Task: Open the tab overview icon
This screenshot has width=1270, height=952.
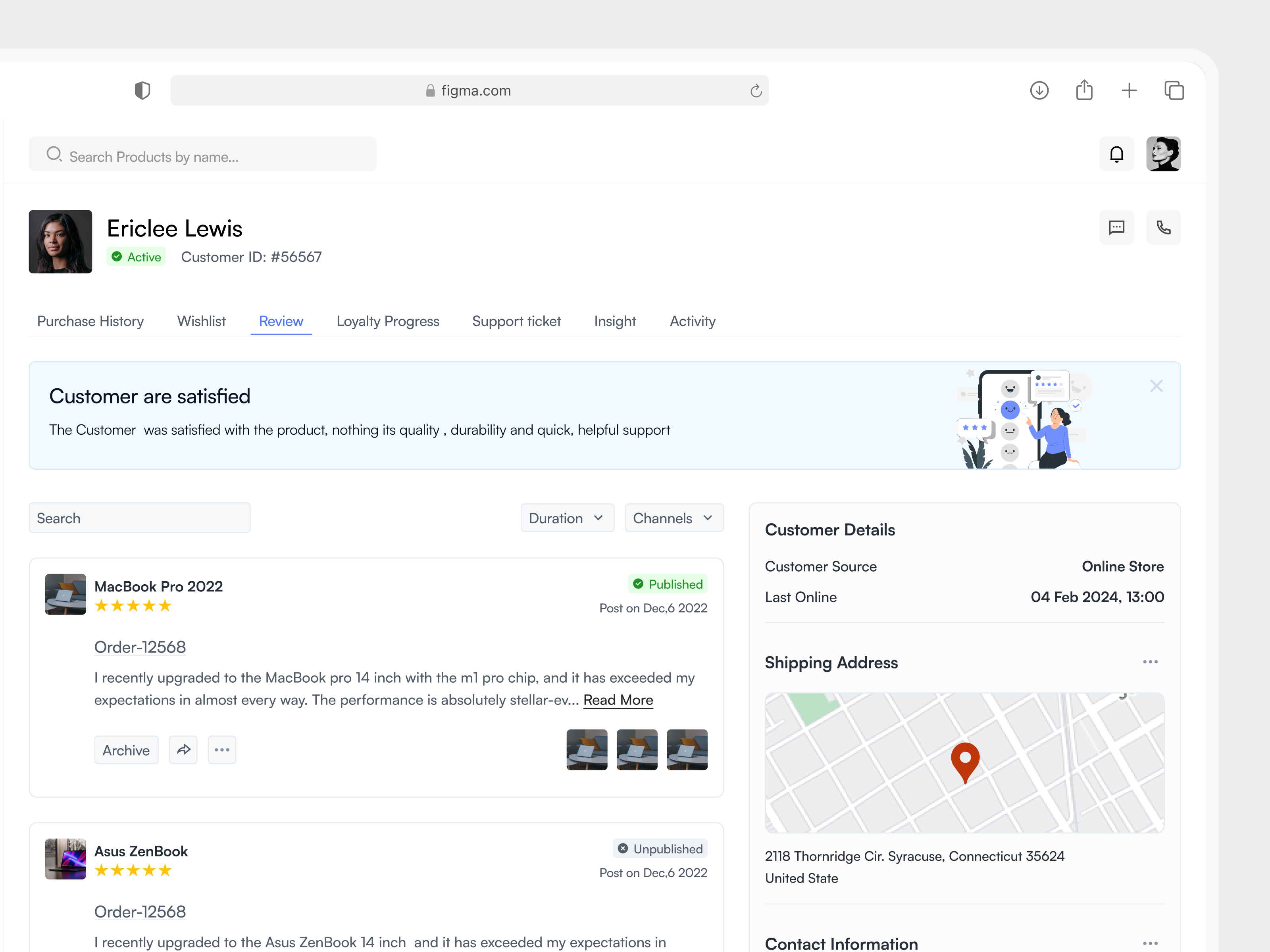Action: pos(1174,90)
